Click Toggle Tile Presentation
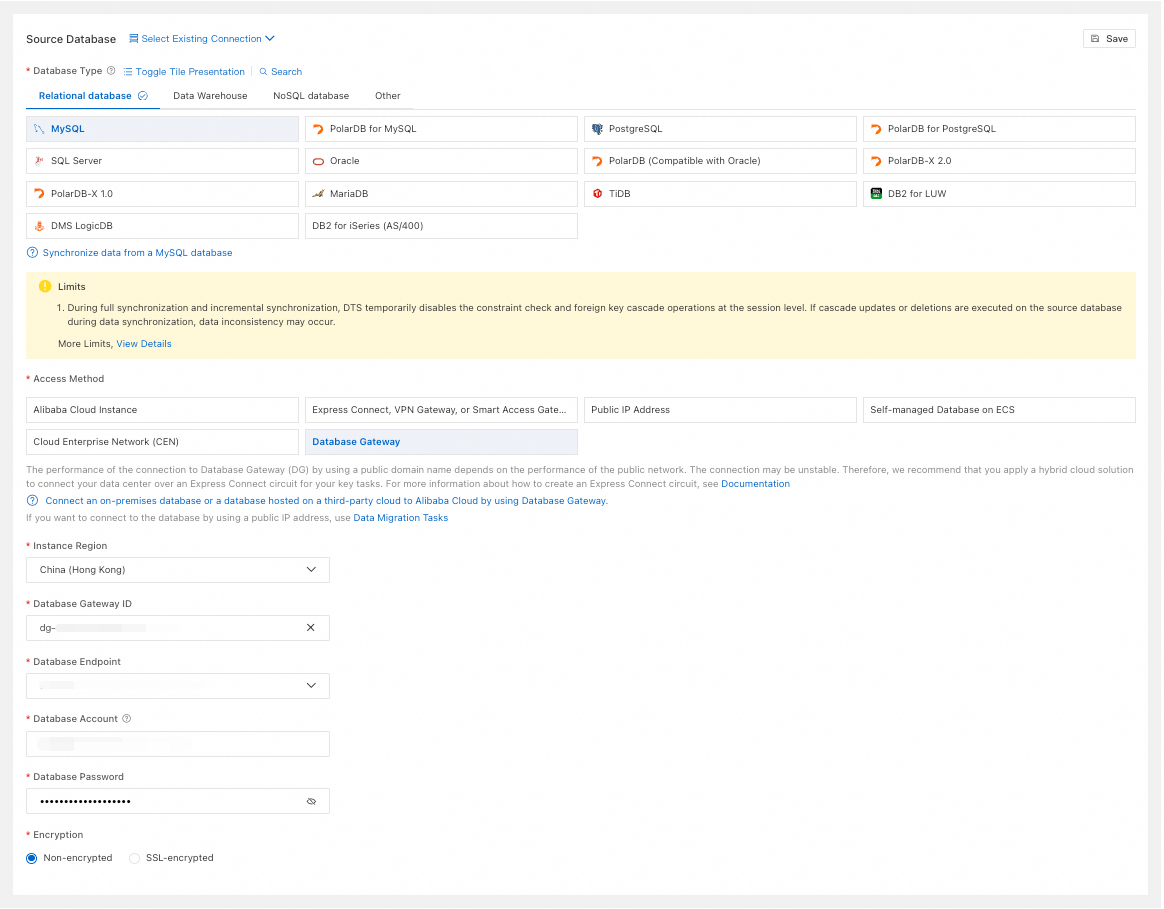Screen dimensions: 1164x909 [184, 72]
